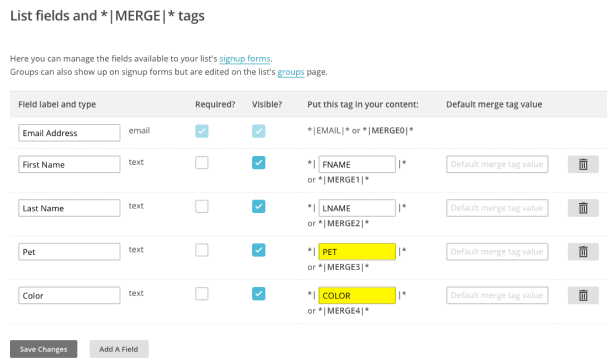Edit the FNAME merge tag input
Screen dimensions: 616x364
357,164
